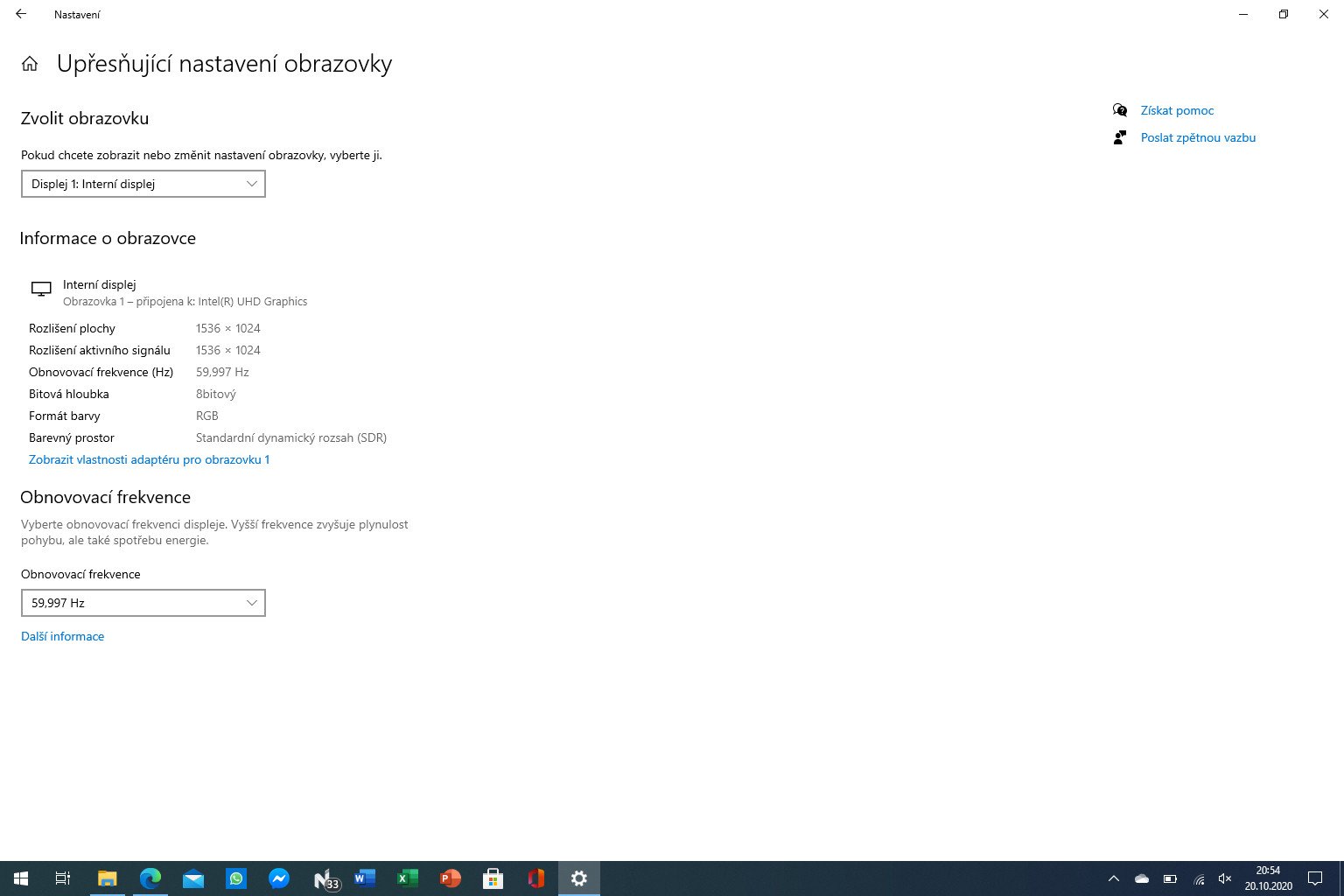Viewport: 1344px width, 896px height.
Task: Open Messenger from the taskbar
Action: (278, 878)
